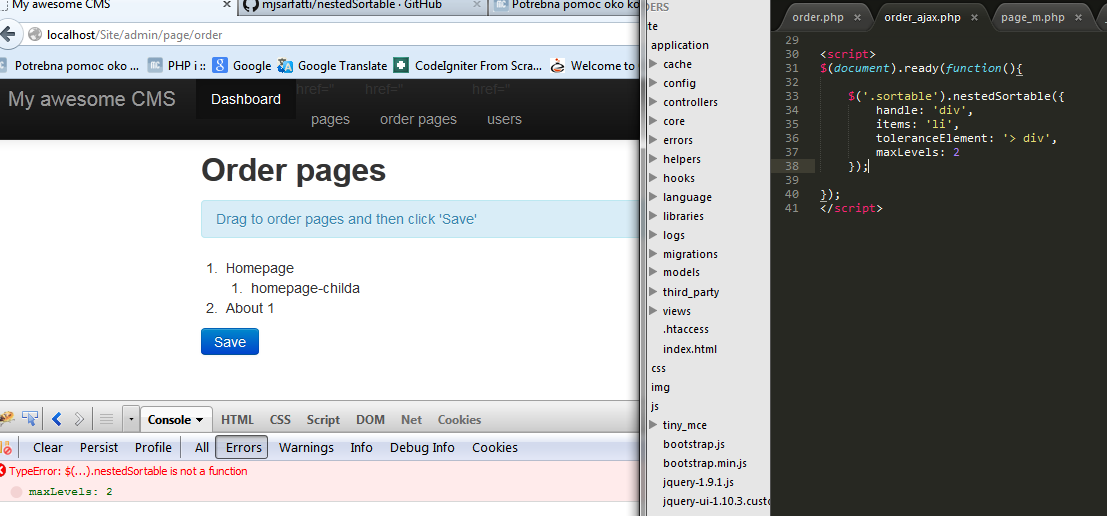Open the page_m.php tab in editor

pos(1032,18)
